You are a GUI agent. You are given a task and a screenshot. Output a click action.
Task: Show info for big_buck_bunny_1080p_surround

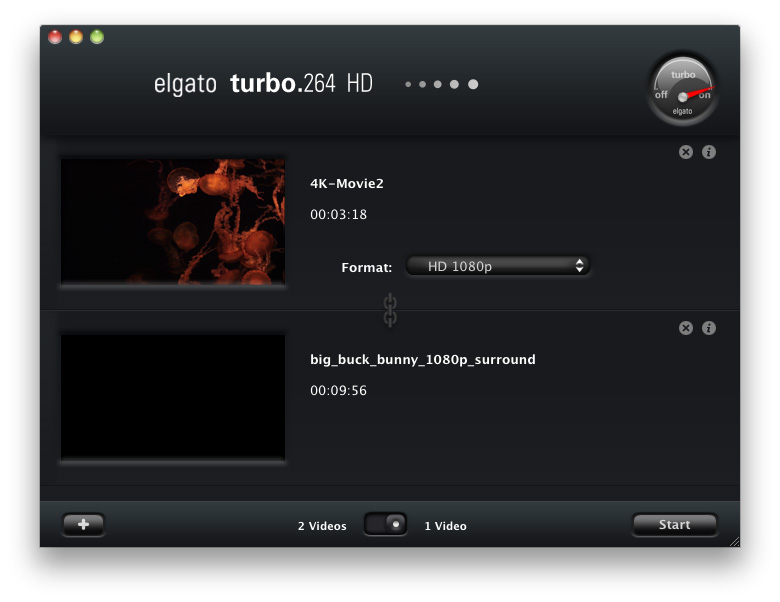coord(709,328)
